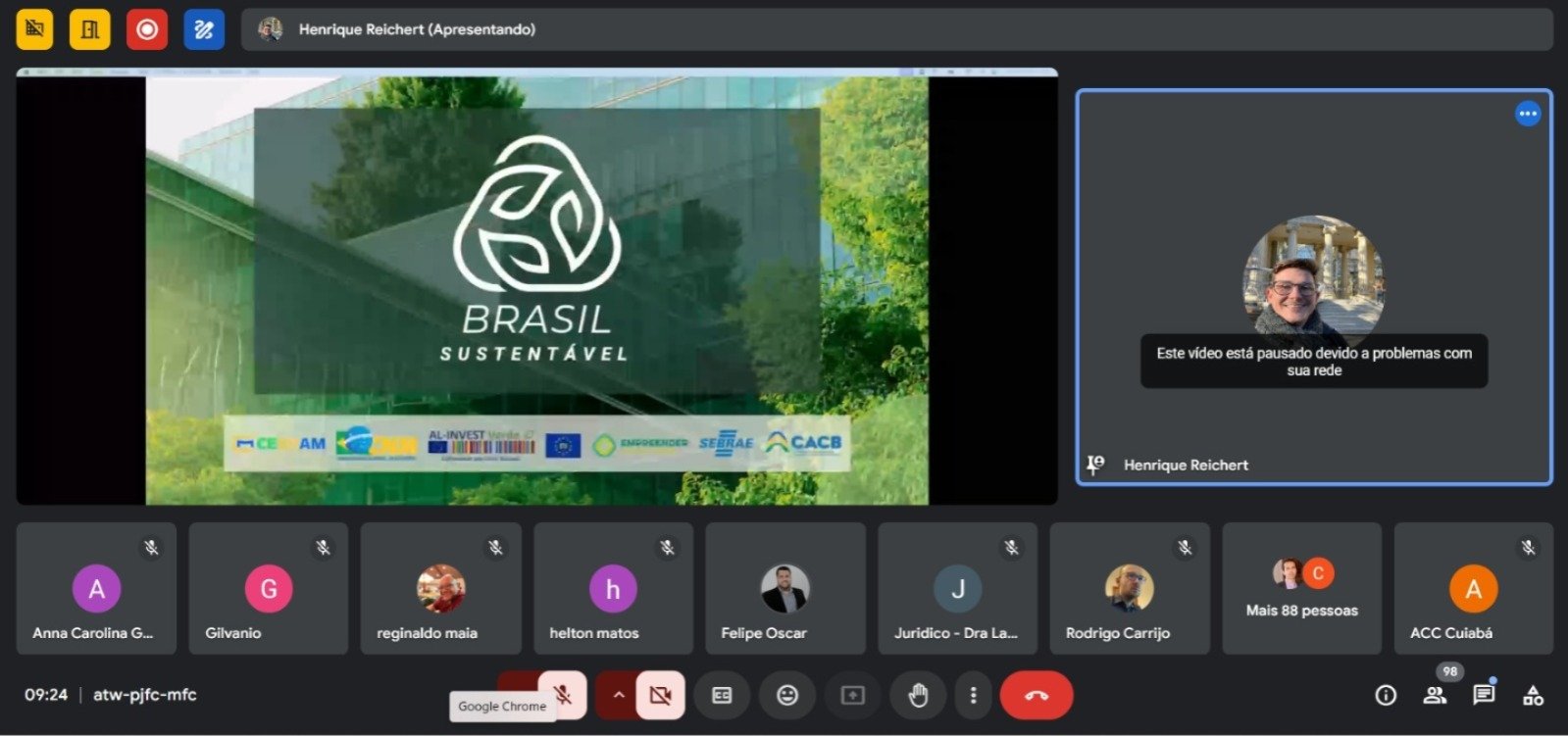
Task: Select Henrique Reichert's circular profile photo
Action: click(x=1313, y=284)
